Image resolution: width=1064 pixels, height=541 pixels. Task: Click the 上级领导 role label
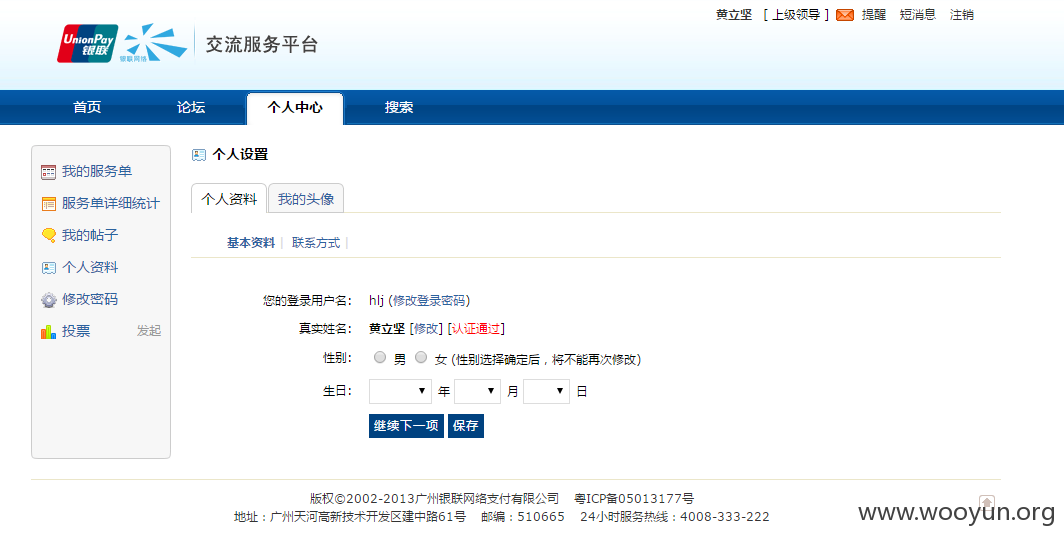tap(796, 15)
